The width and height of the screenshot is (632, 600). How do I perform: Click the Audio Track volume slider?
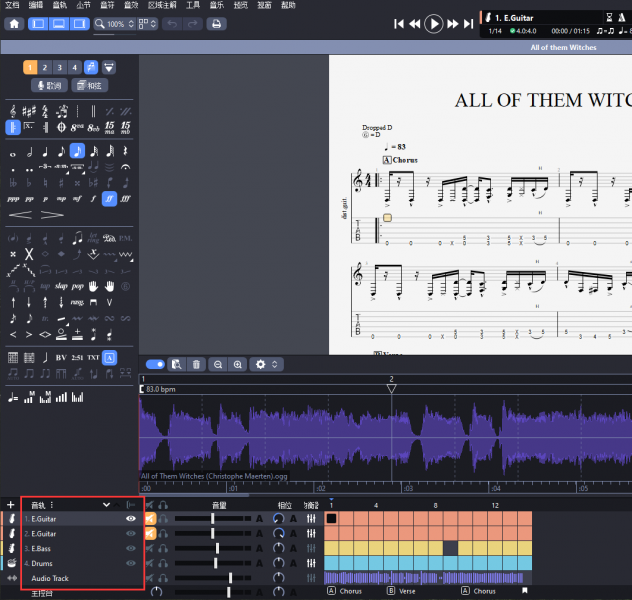(230, 578)
